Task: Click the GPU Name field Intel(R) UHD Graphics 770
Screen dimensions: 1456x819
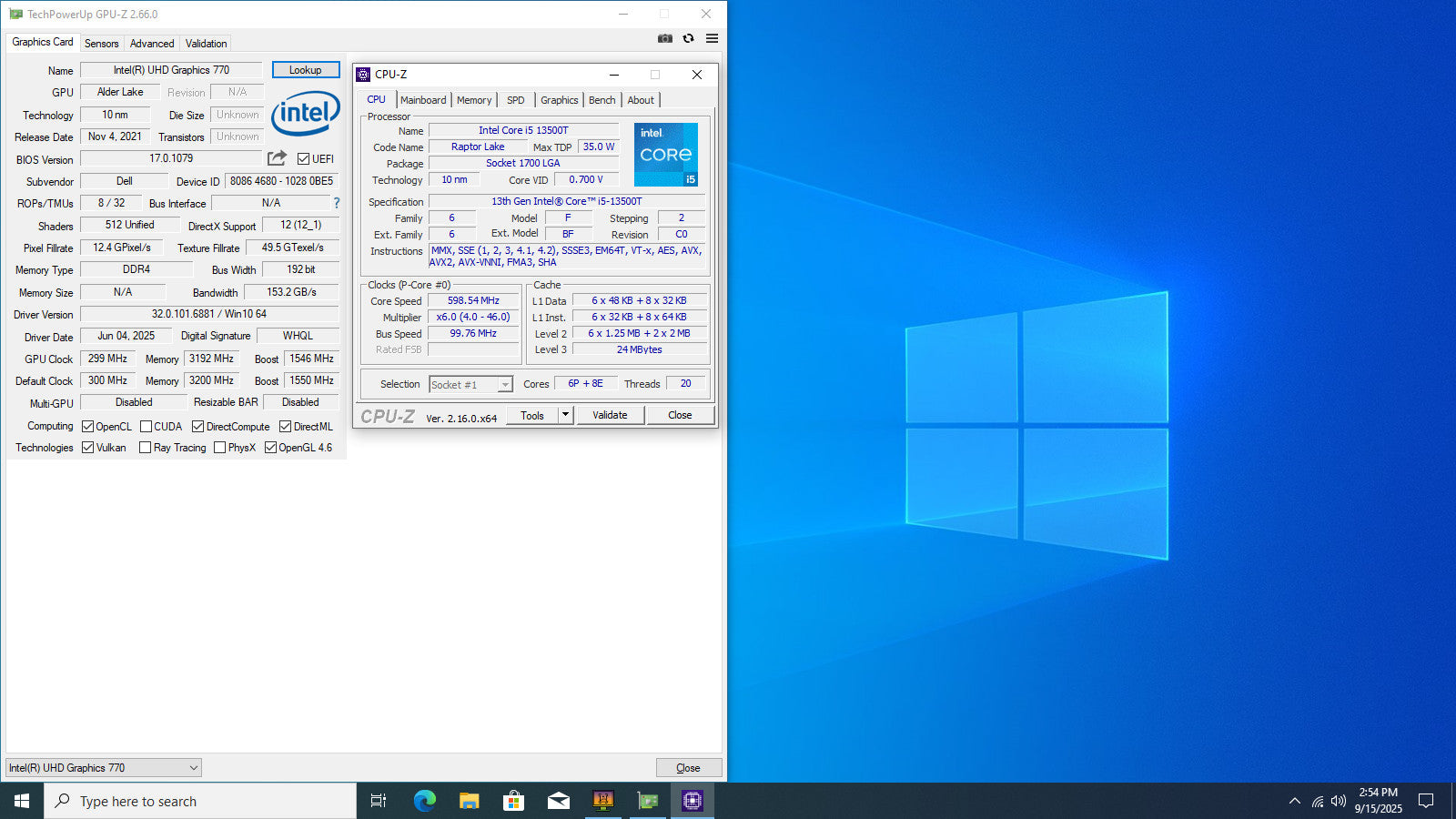Action: point(171,70)
